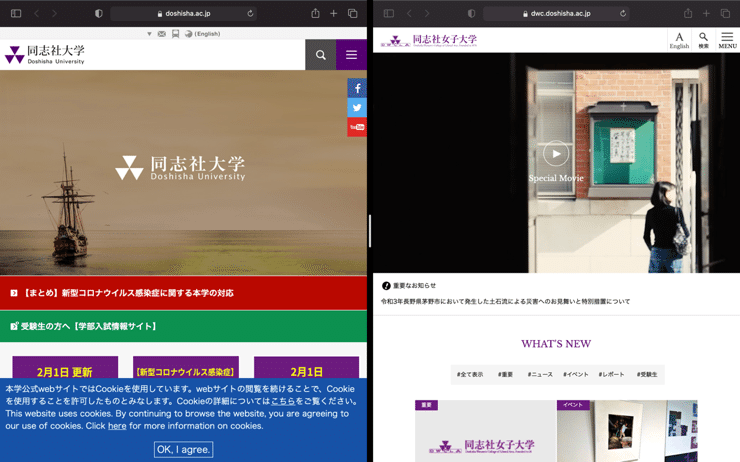Filter news by #受験生 tag
Image resolution: width=740 pixels, height=462 pixels.
[647, 375]
